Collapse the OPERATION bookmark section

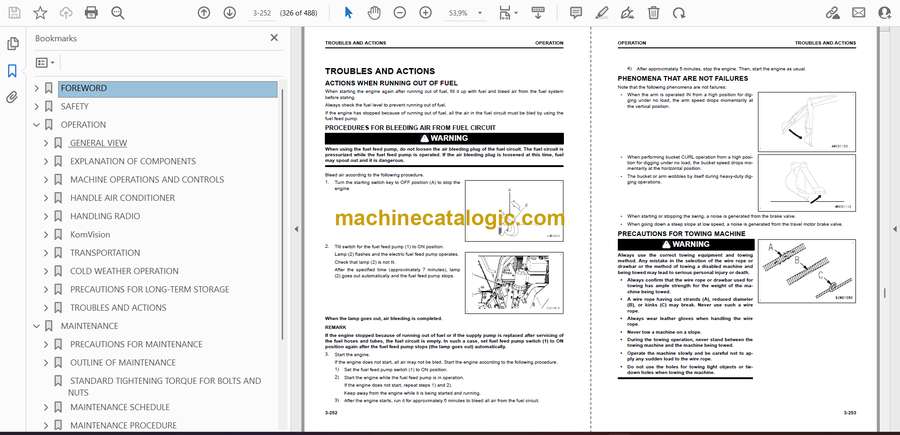tap(37, 125)
